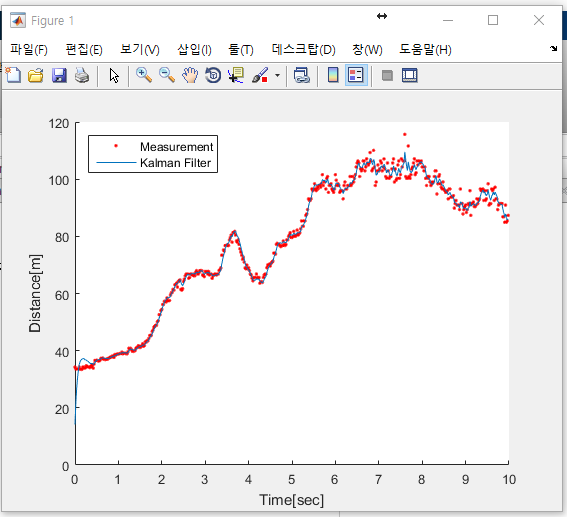Click the New Figure toolbar icon

(x=13, y=76)
